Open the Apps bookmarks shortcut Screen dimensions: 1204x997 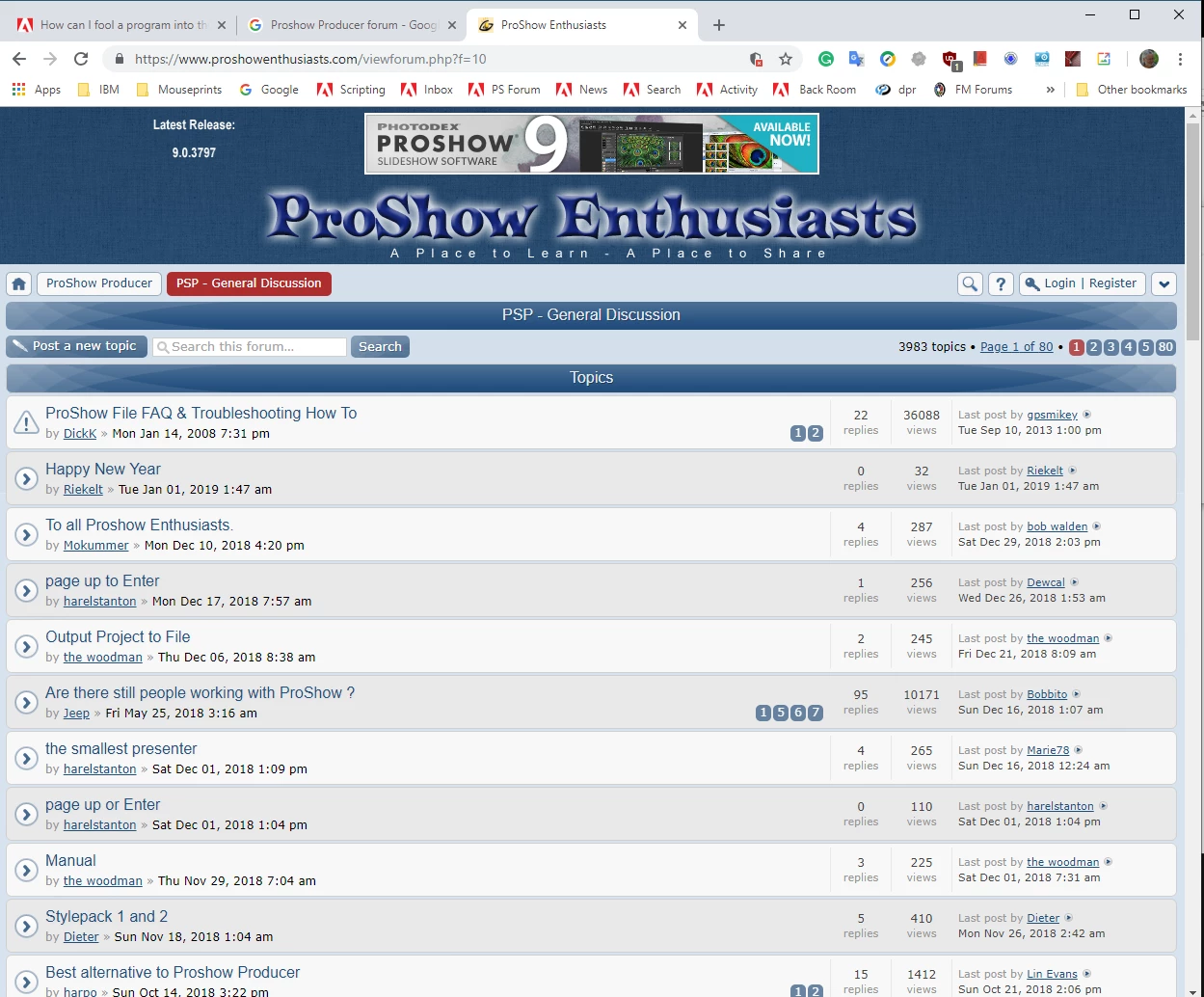pyautogui.click(x=37, y=90)
